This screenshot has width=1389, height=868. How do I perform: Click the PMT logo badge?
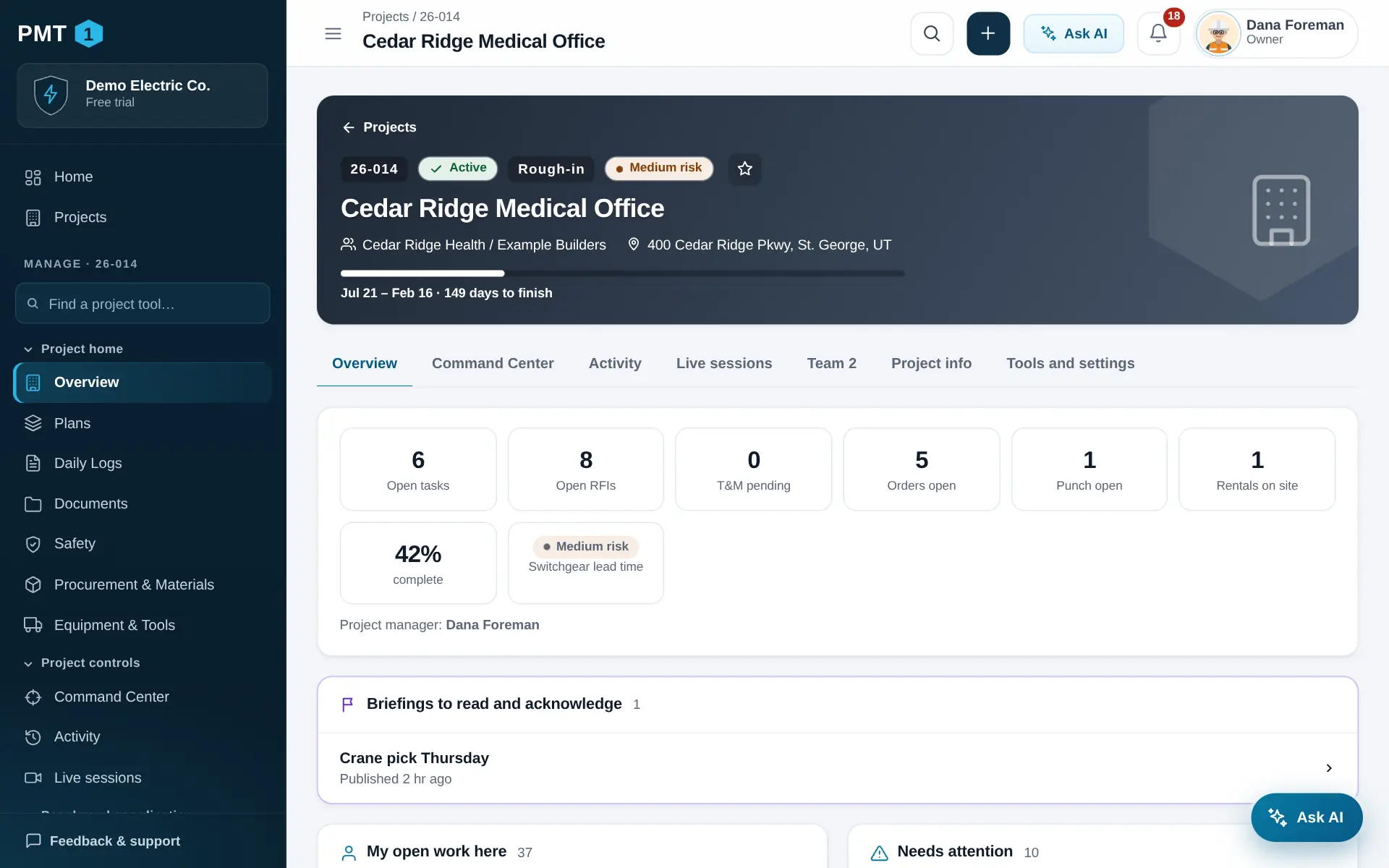[x=61, y=33]
